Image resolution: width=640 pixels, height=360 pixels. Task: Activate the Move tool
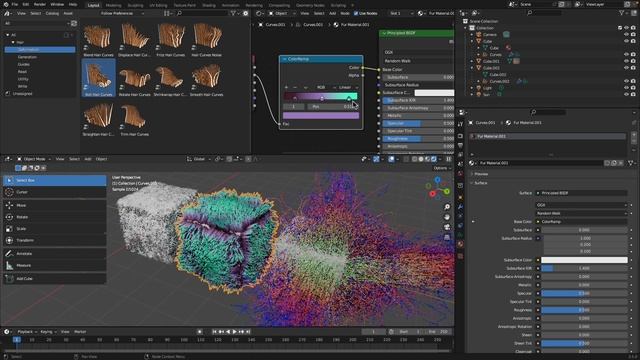[55, 205]
